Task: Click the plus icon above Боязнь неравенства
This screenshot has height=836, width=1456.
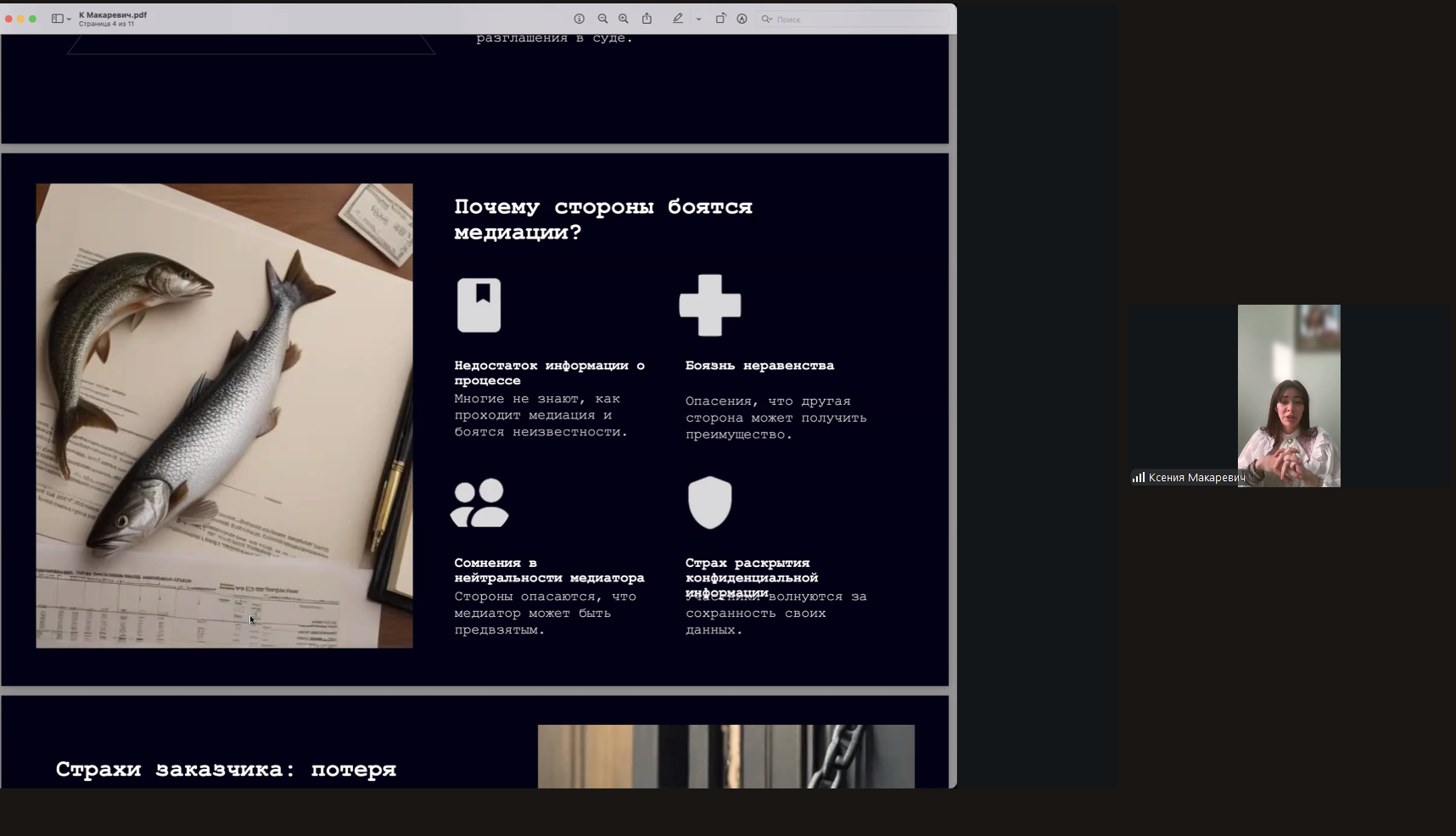Action: click(710, 305)
